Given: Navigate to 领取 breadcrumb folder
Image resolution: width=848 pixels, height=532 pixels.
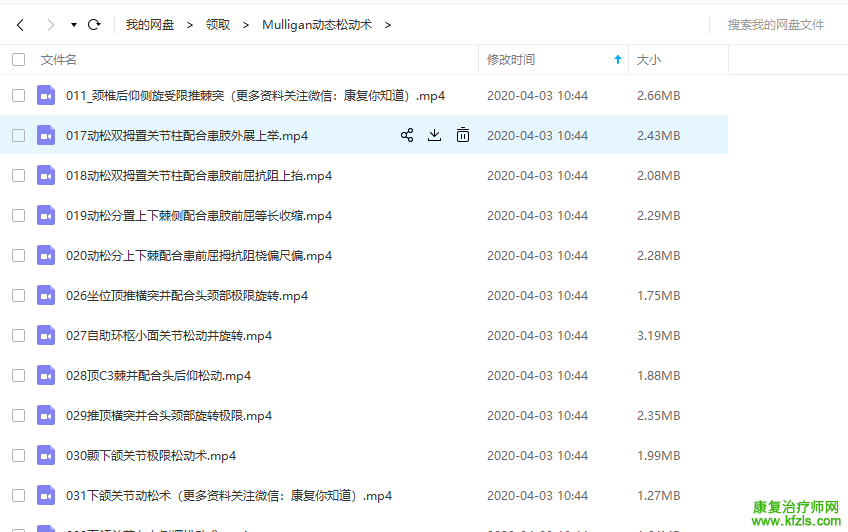Looking at the screenshot, I should point(217,24).
